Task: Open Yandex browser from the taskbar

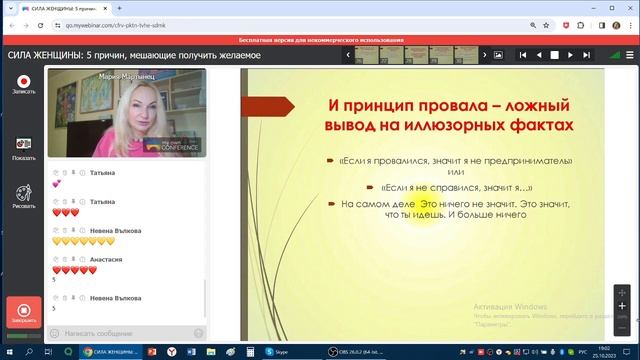Action: [171, 352]
